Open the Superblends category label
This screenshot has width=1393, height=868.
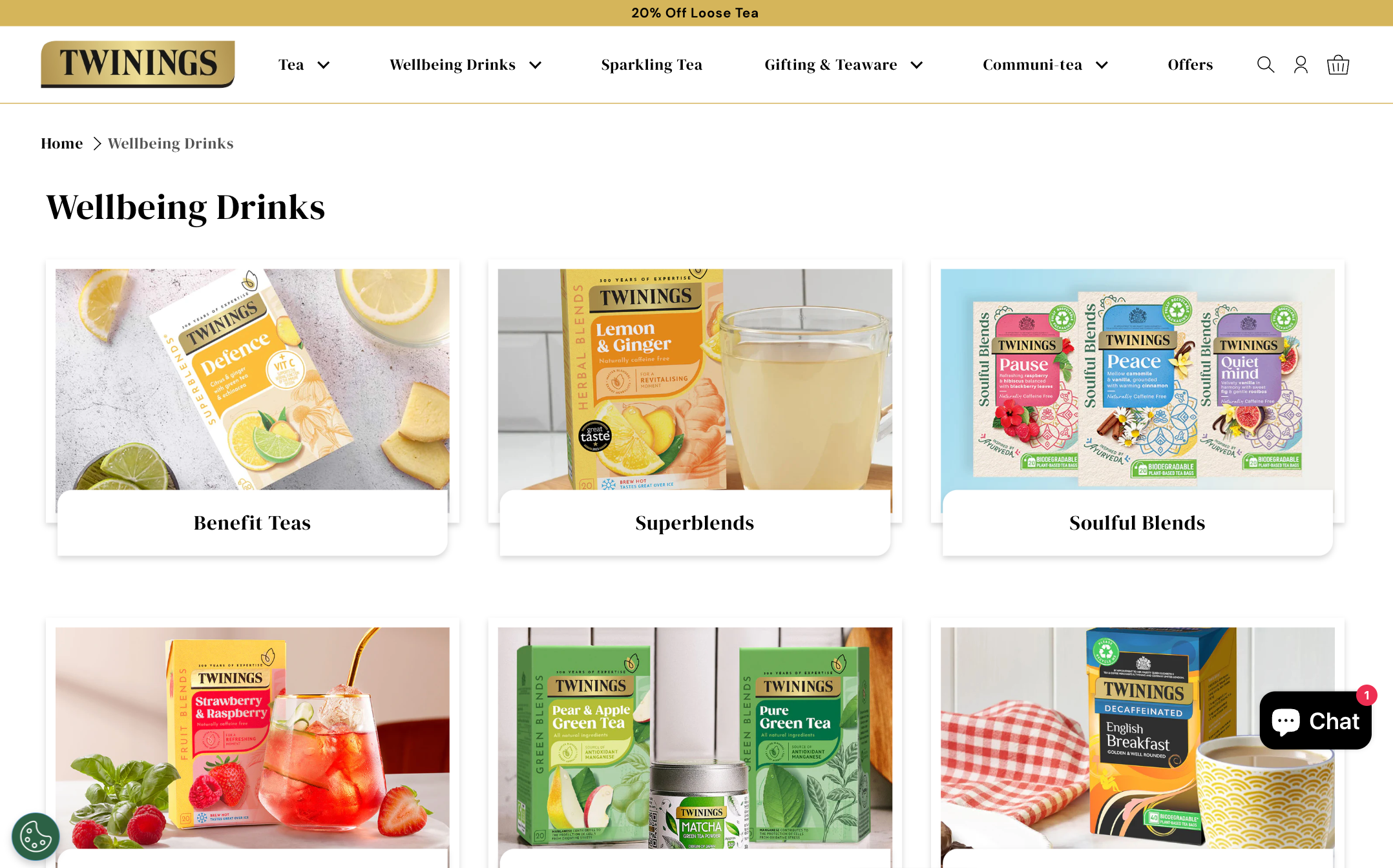pos(695,522)
